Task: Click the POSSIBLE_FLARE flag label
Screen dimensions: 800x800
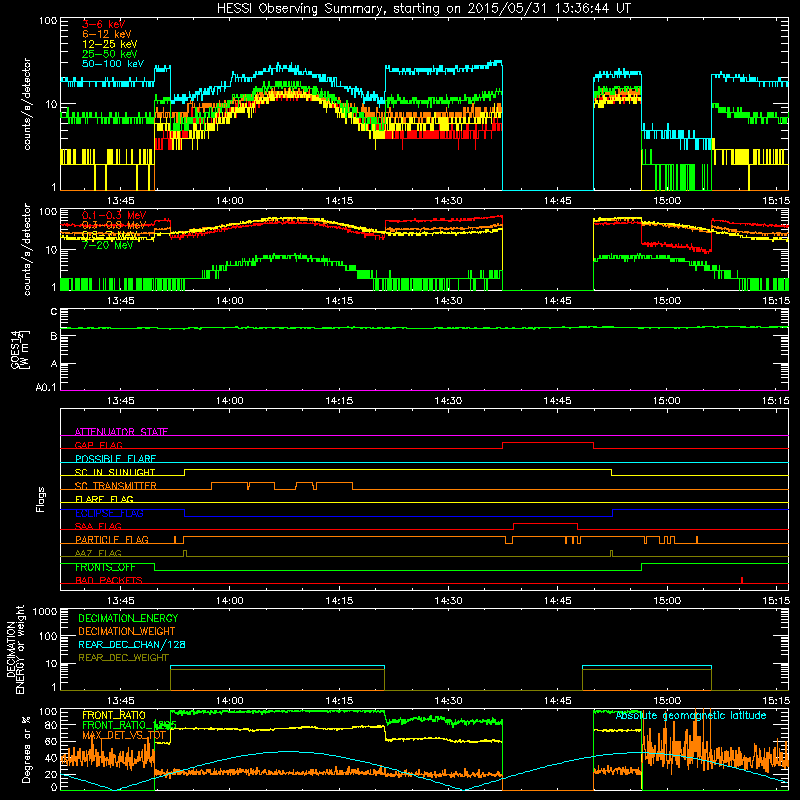Action: point(115,459)
